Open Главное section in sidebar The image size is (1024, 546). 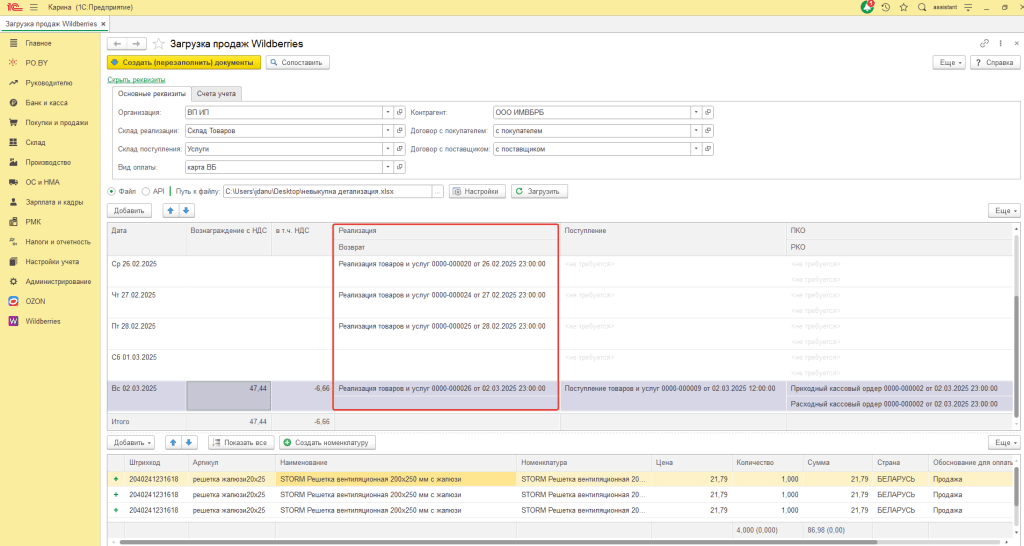38,43
